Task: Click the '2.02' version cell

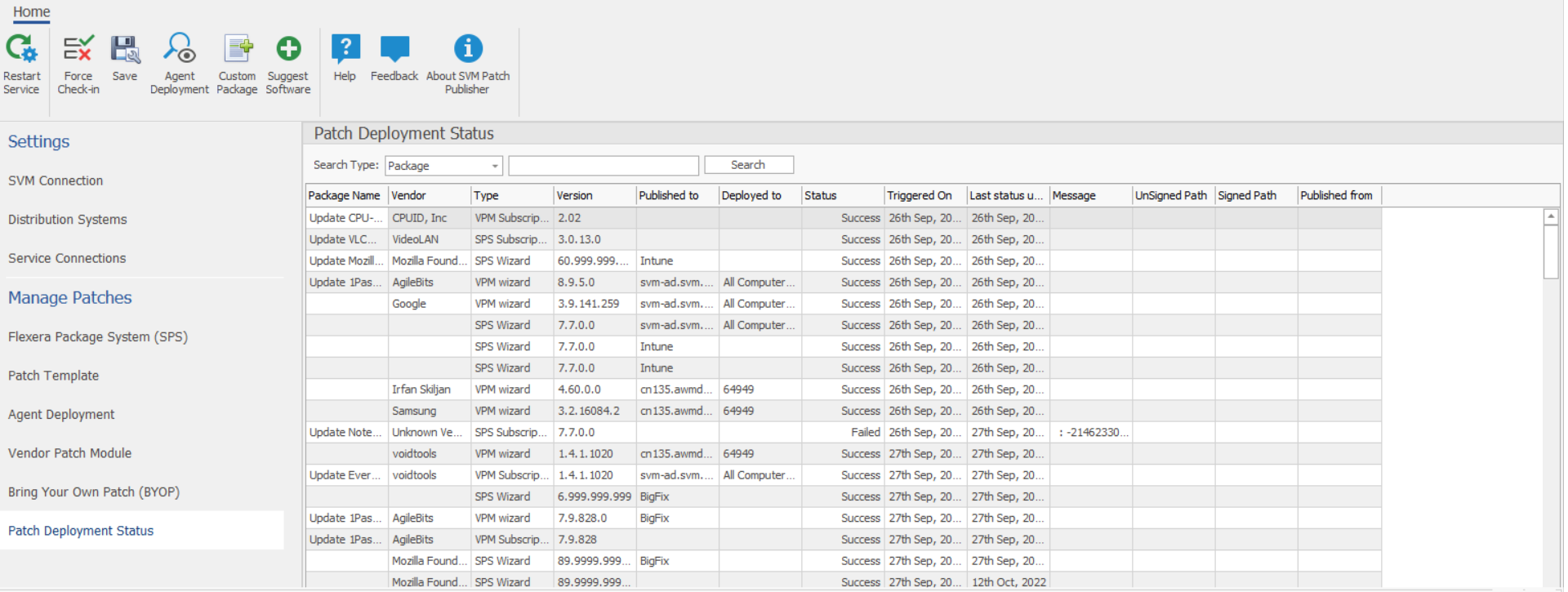Action: click(595, 218)
